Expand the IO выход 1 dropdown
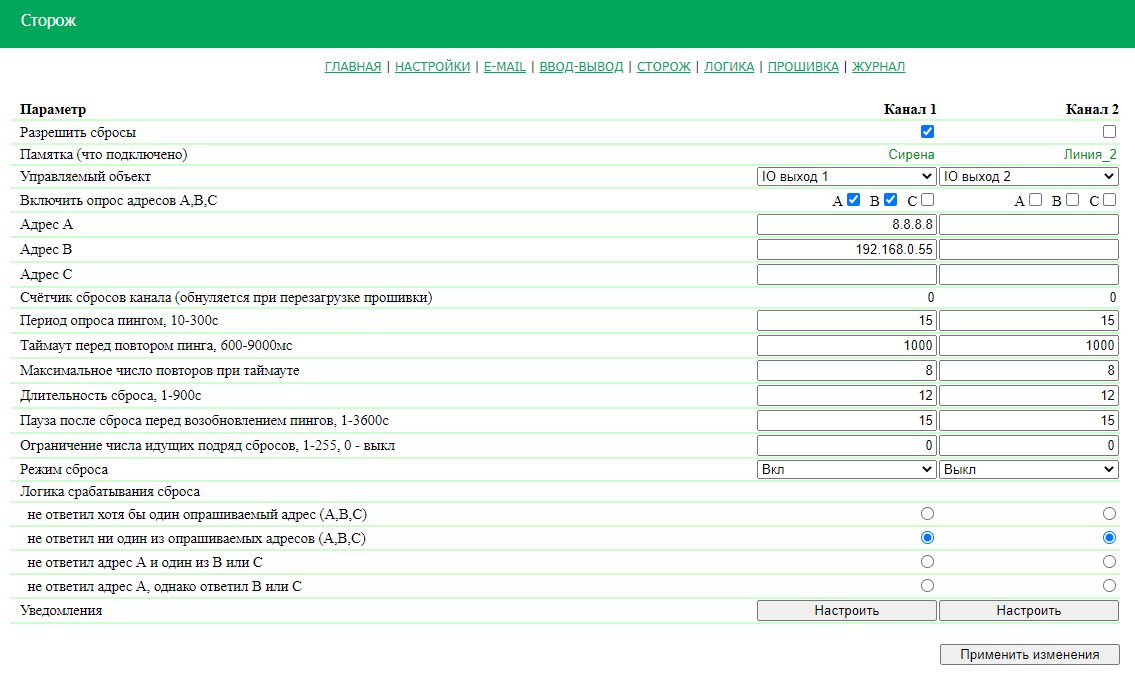 click(847, 177)
